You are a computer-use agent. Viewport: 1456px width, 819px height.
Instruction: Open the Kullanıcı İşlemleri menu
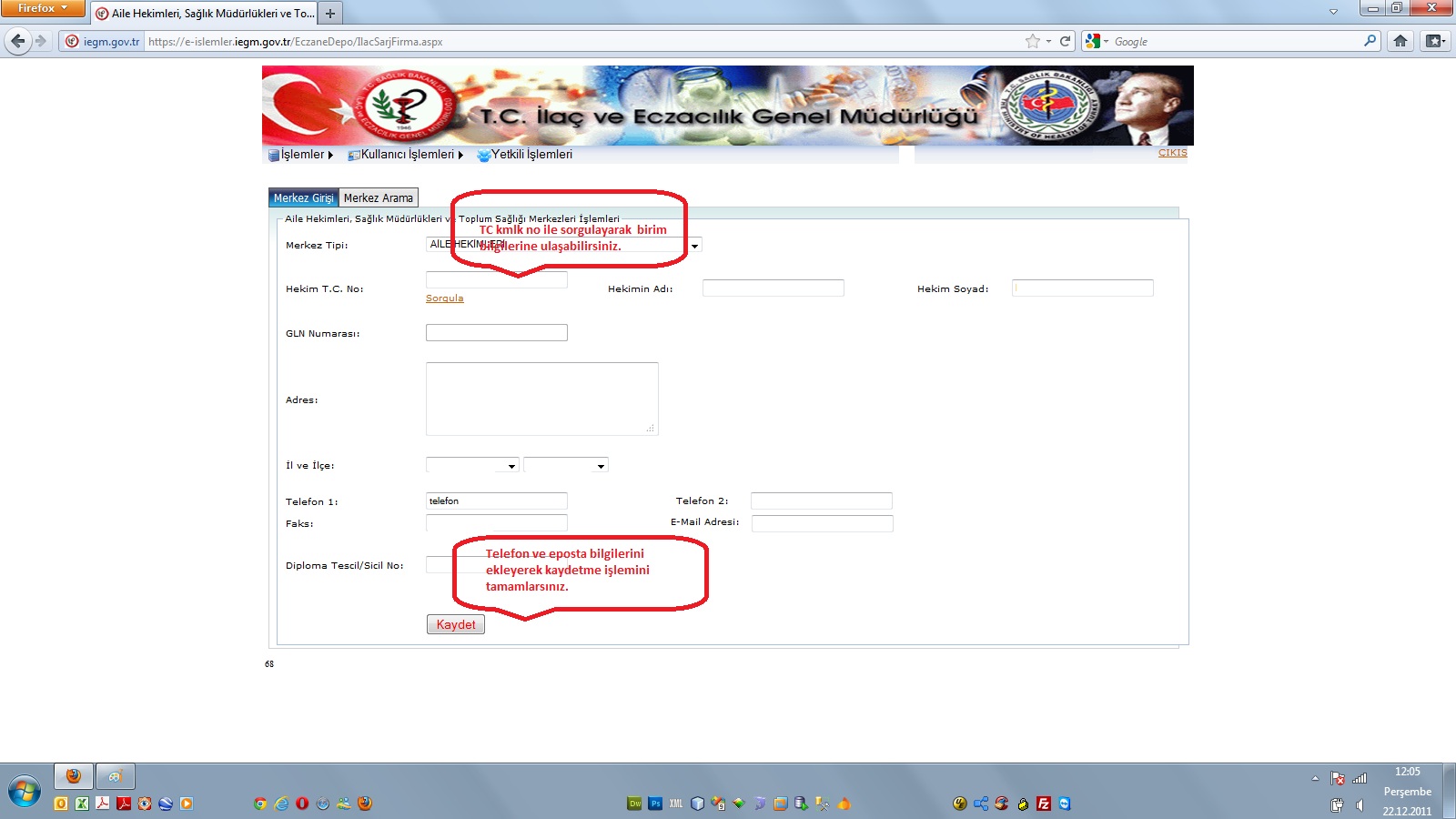[x=407, y=155]
